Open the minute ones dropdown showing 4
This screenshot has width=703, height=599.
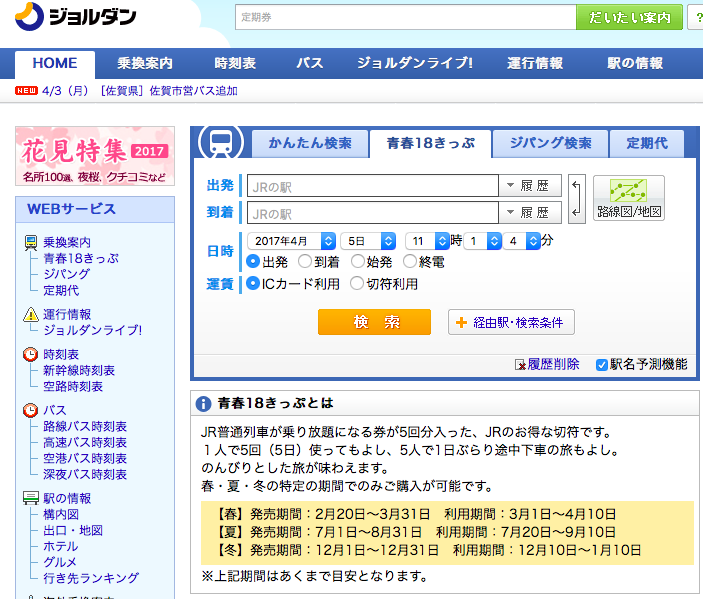click(x=521, y=241)
